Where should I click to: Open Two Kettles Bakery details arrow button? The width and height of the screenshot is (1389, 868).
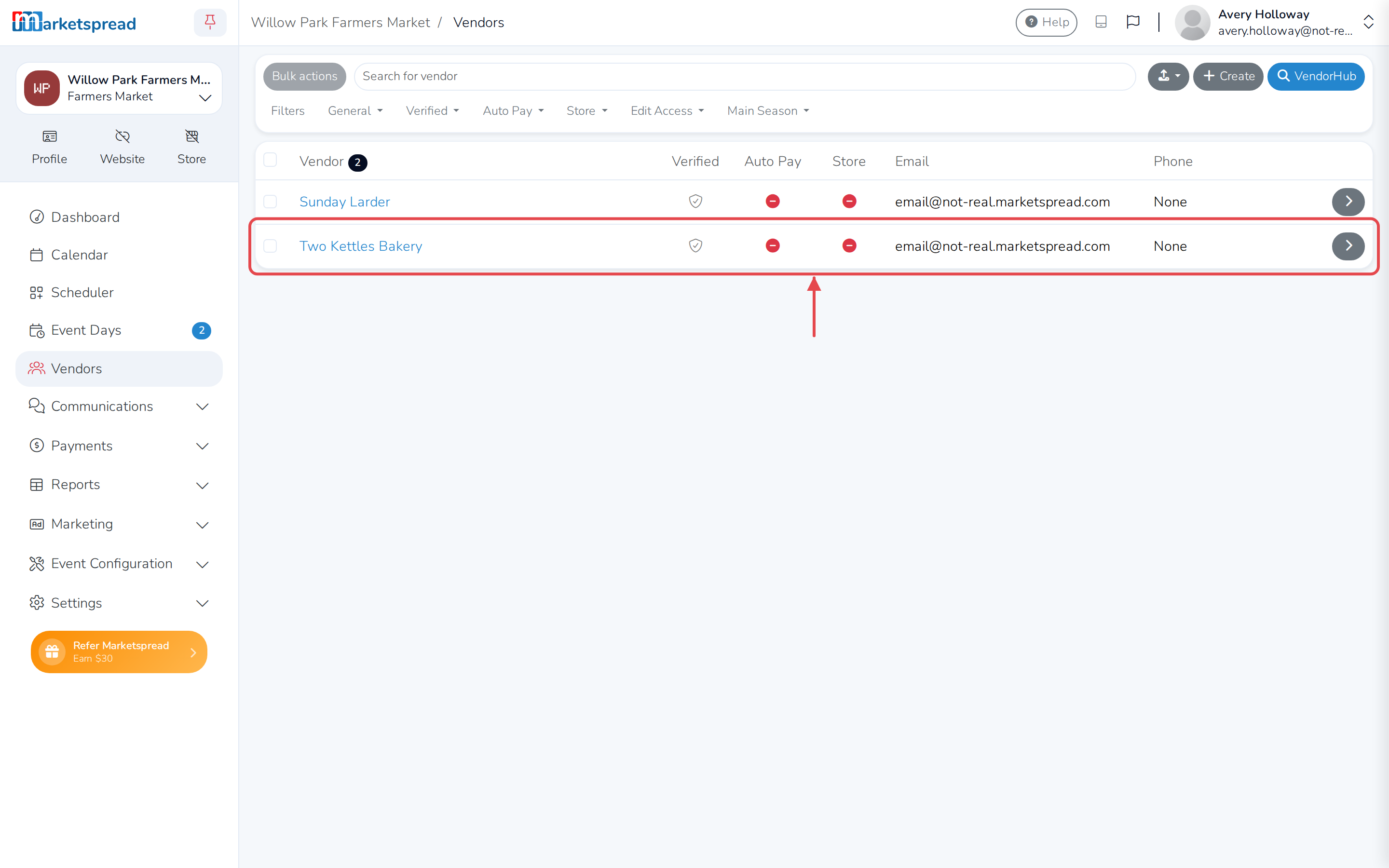pyautogui.click(x=1348, y=246)
